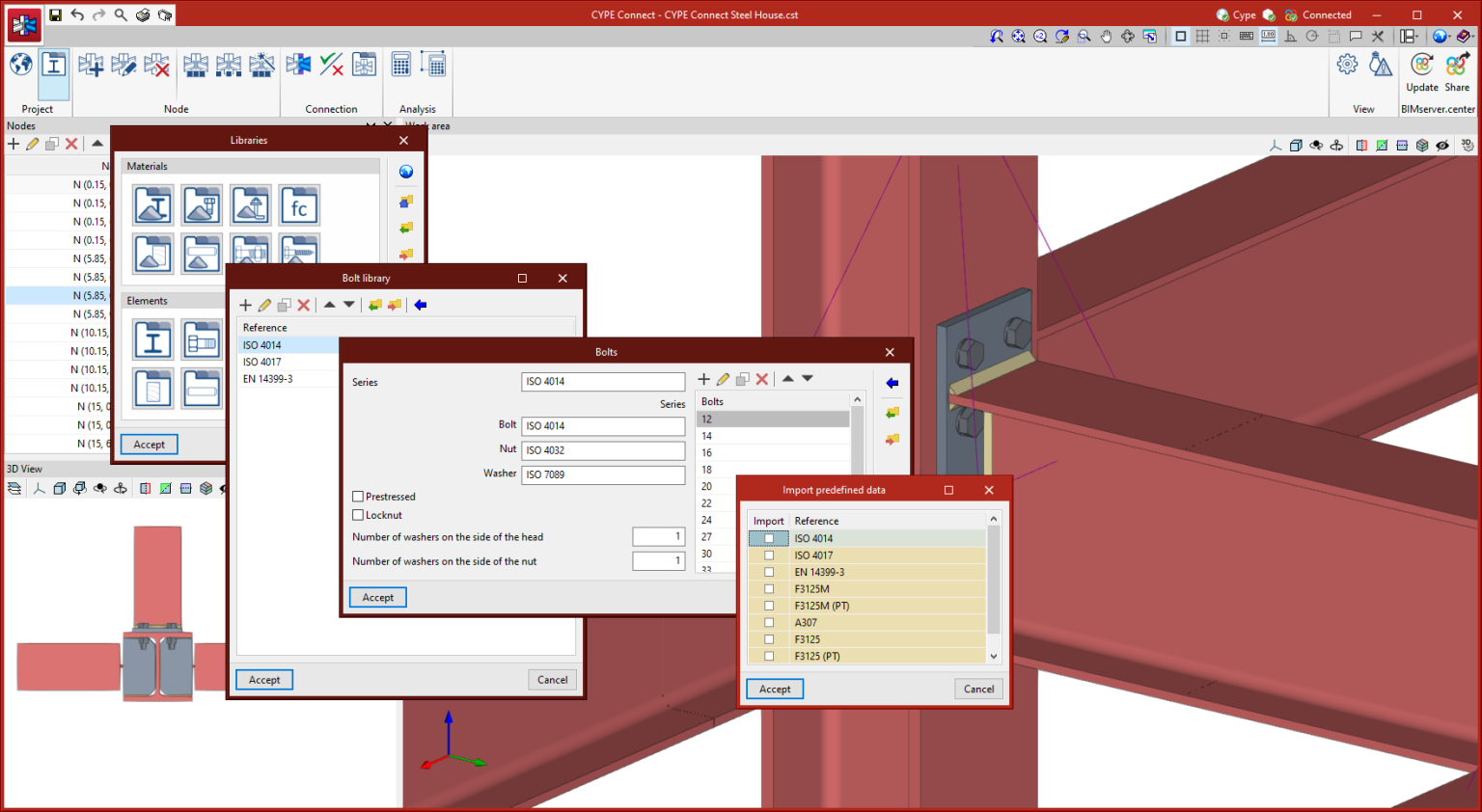This screenshot has width=1482, height=812.
Task: Click the connection check/cross verification icon
Action: coord(331,65)
